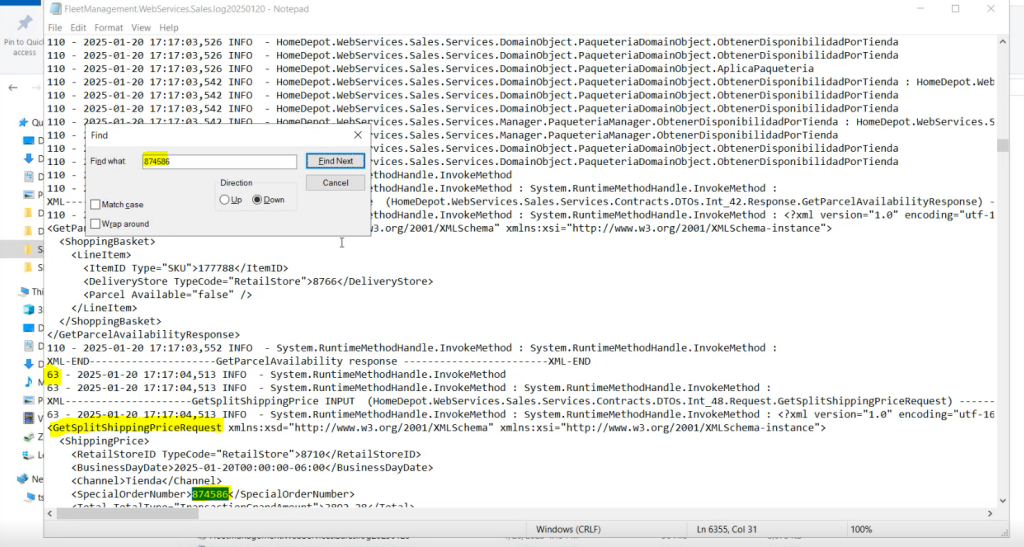Click the Ln 6355, Col 31 status entry
The width and height of the screenshot is (1024, 547).
tap(726, 529)
